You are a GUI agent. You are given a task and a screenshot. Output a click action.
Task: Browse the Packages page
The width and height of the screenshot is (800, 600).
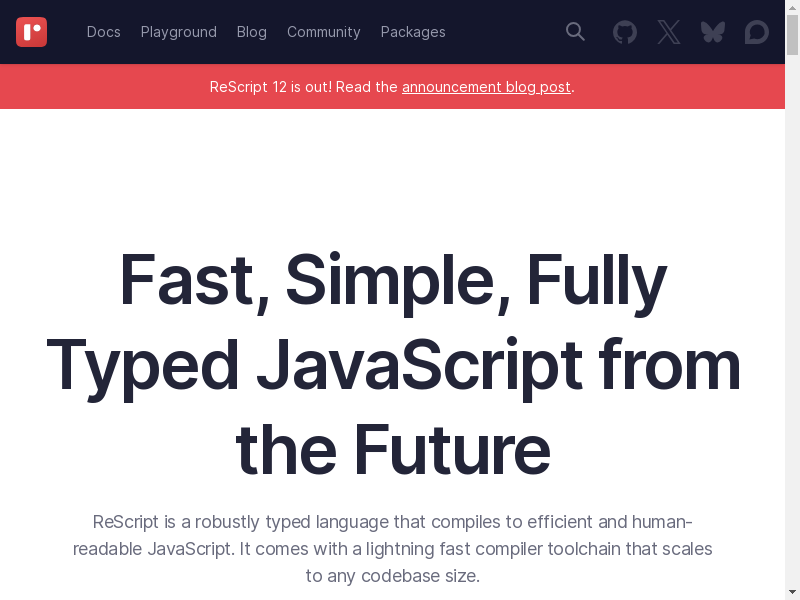413,32
